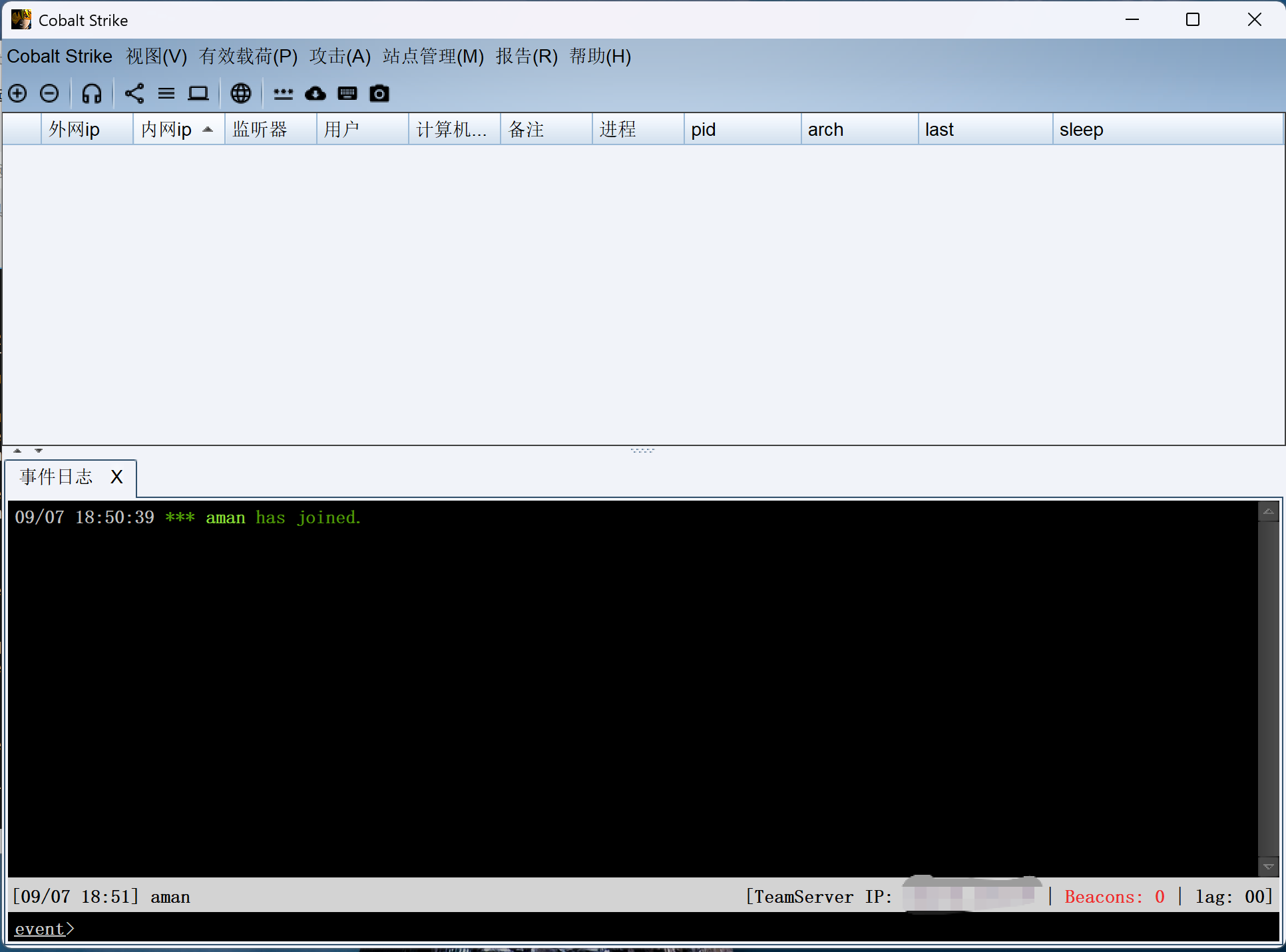Open the 攻击(A) menu
1286x952 pixels.
tap(340, 57)
